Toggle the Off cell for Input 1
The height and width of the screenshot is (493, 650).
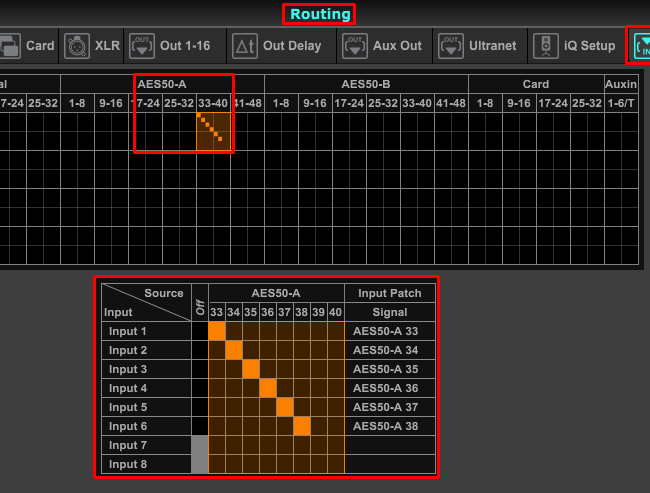click(200, 331)
